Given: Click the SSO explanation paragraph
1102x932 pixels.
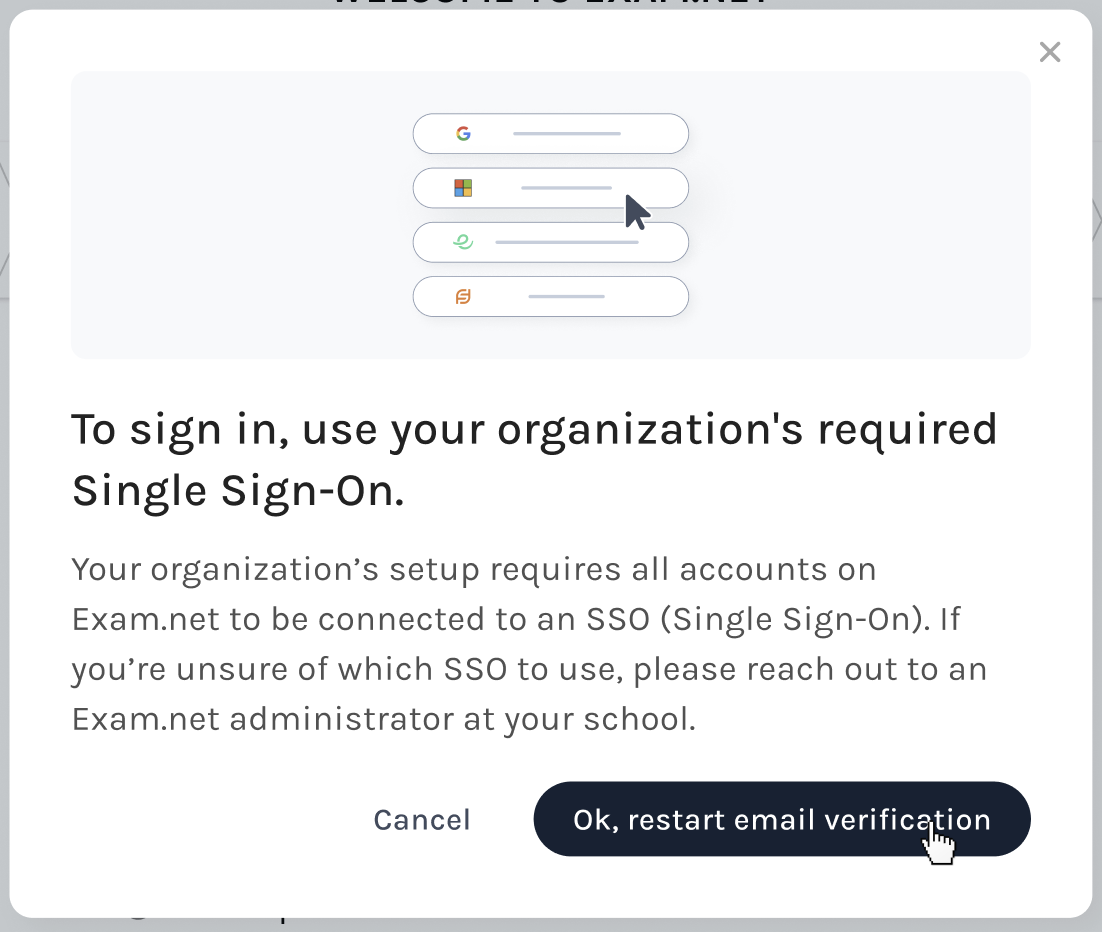Looking at the screenshot, I should tap(529, 644).
